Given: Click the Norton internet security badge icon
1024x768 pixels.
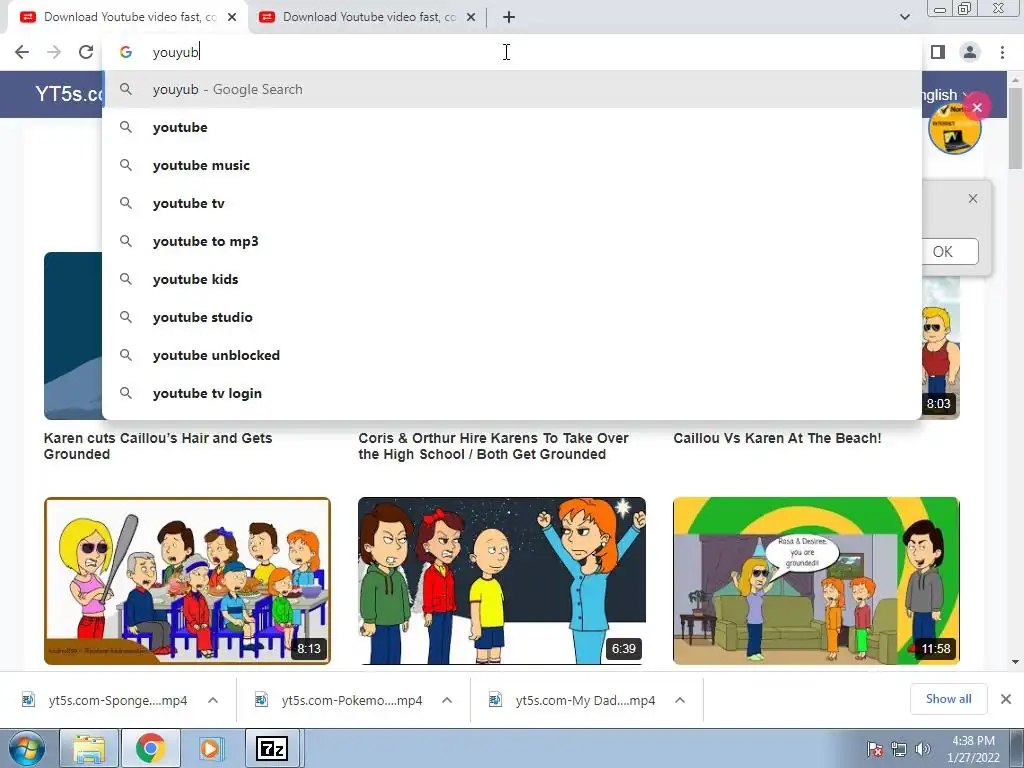Looking at the screenshot, I should click(x=954, y=129).
